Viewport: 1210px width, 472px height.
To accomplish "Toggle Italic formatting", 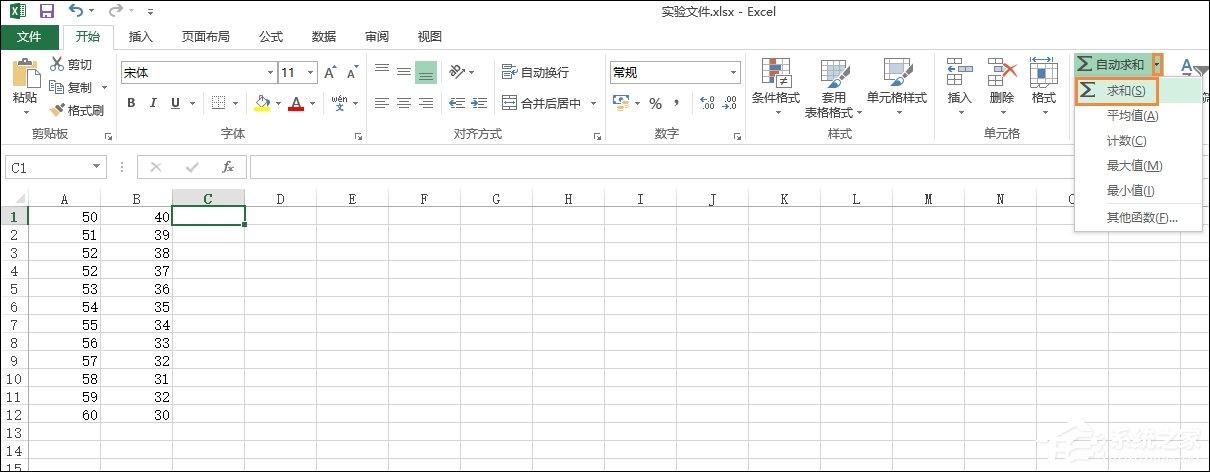I will [153, 103].
